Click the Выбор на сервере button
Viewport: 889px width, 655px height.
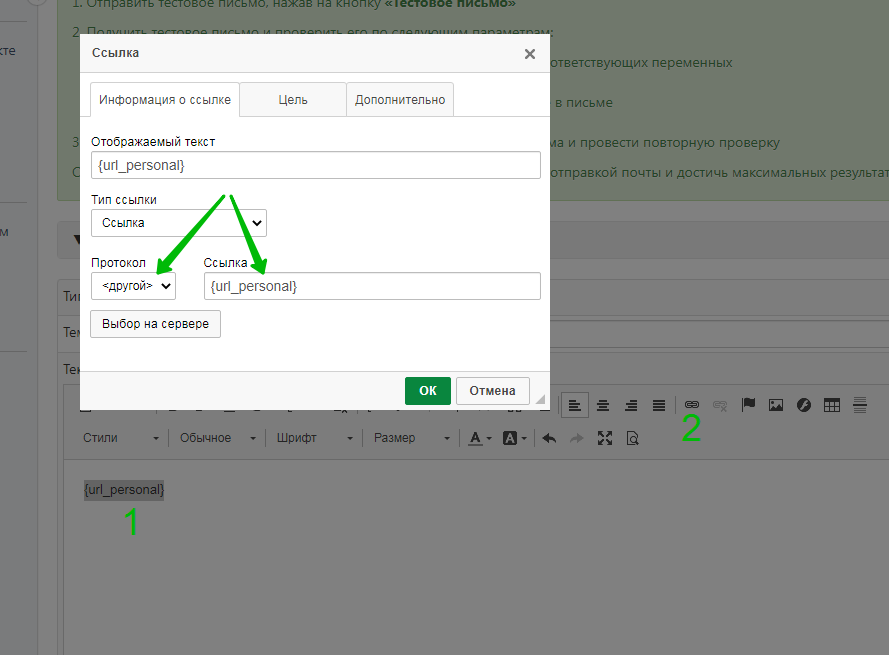(x=155, y=324)
